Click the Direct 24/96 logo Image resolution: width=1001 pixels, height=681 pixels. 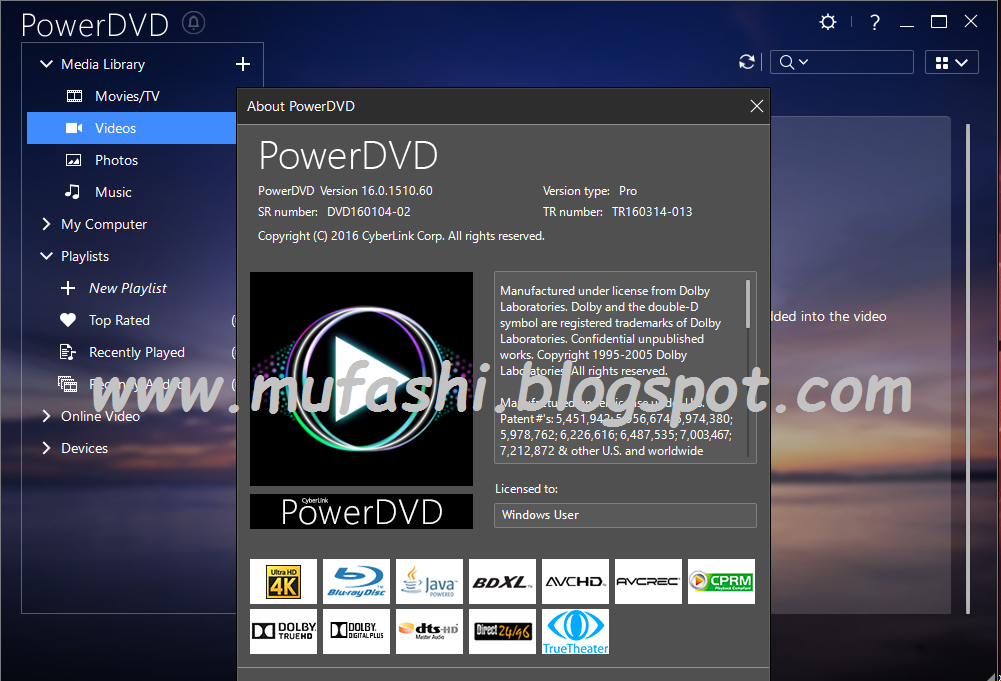[502, 631]
